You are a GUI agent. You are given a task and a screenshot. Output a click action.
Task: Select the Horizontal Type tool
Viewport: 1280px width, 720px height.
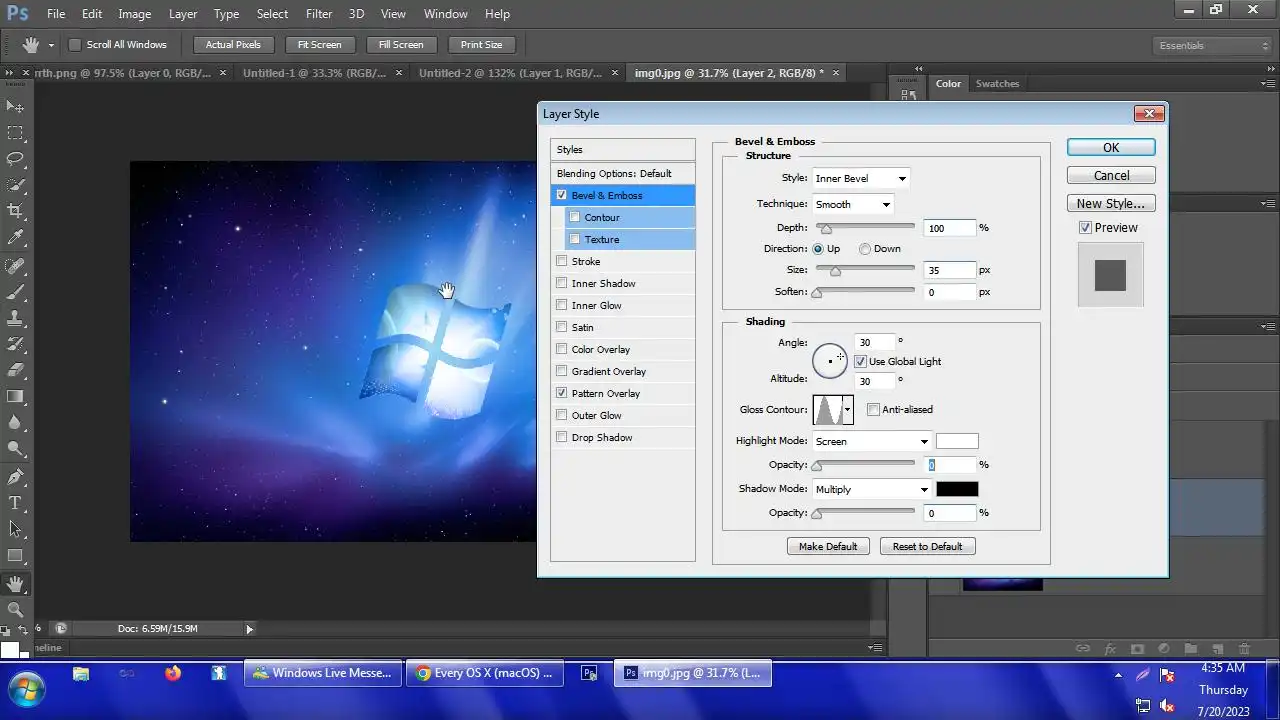[15, 503]
